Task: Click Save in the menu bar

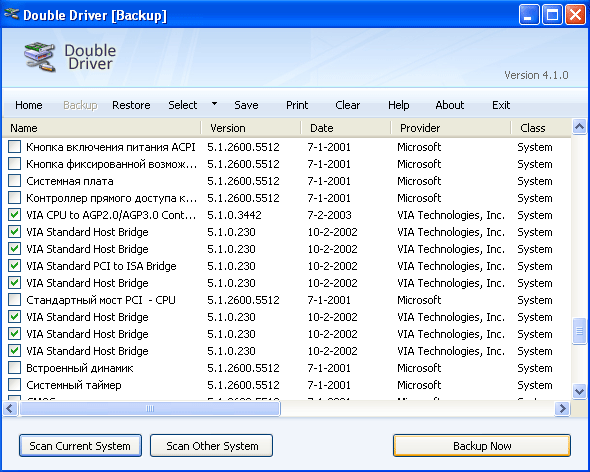Action: pyautogui.click(x=246, y=105)
